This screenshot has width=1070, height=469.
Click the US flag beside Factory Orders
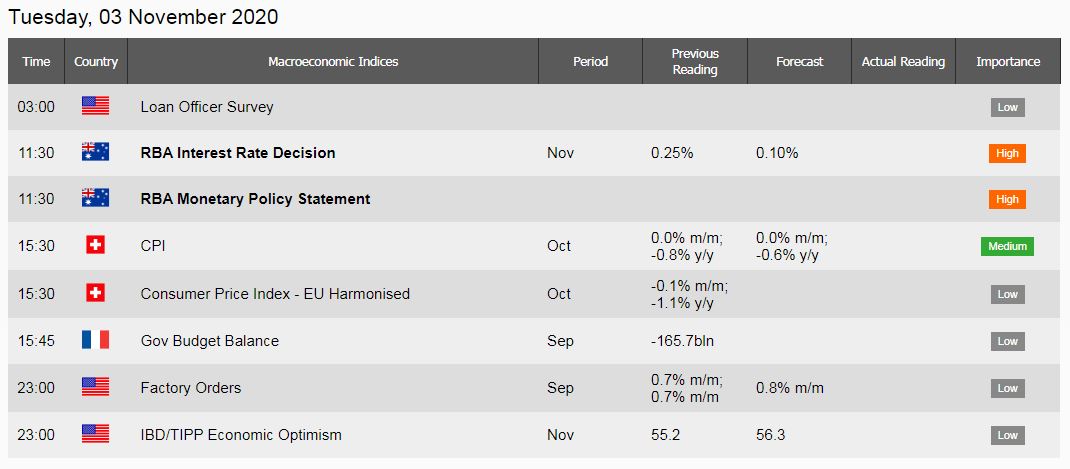pyautogui.click(x=96, y=387)
